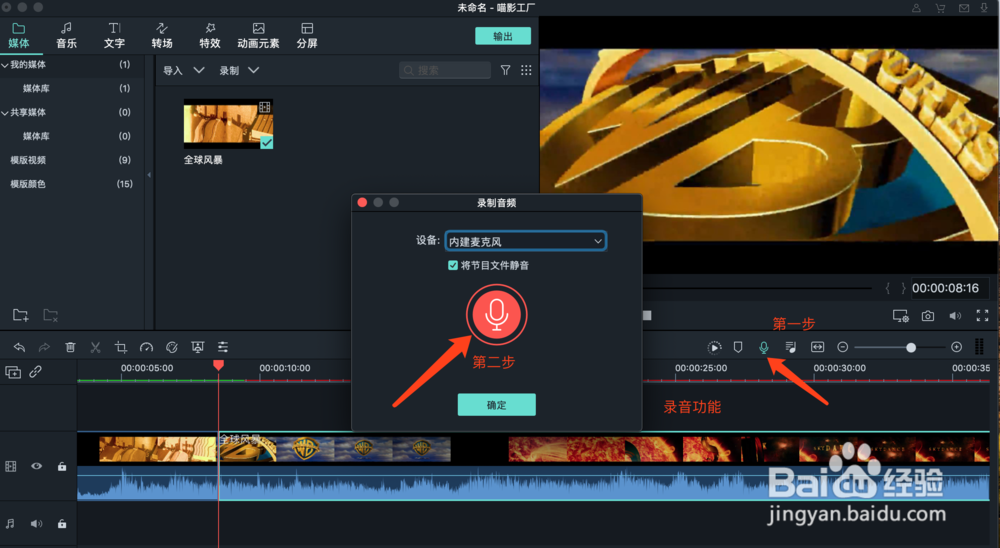Image resolution: width=1000 pixels, height=548 pixels.
Task: Adjust the timeline zoom slider
Action: point(911,347)
